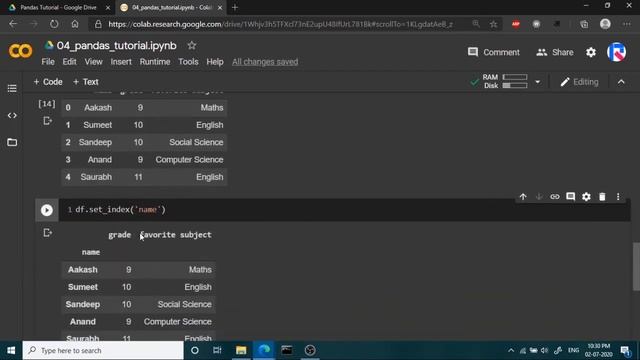
Task: Click the ABP extension icon
Action: pyautogui.click(x=516, y=24)
